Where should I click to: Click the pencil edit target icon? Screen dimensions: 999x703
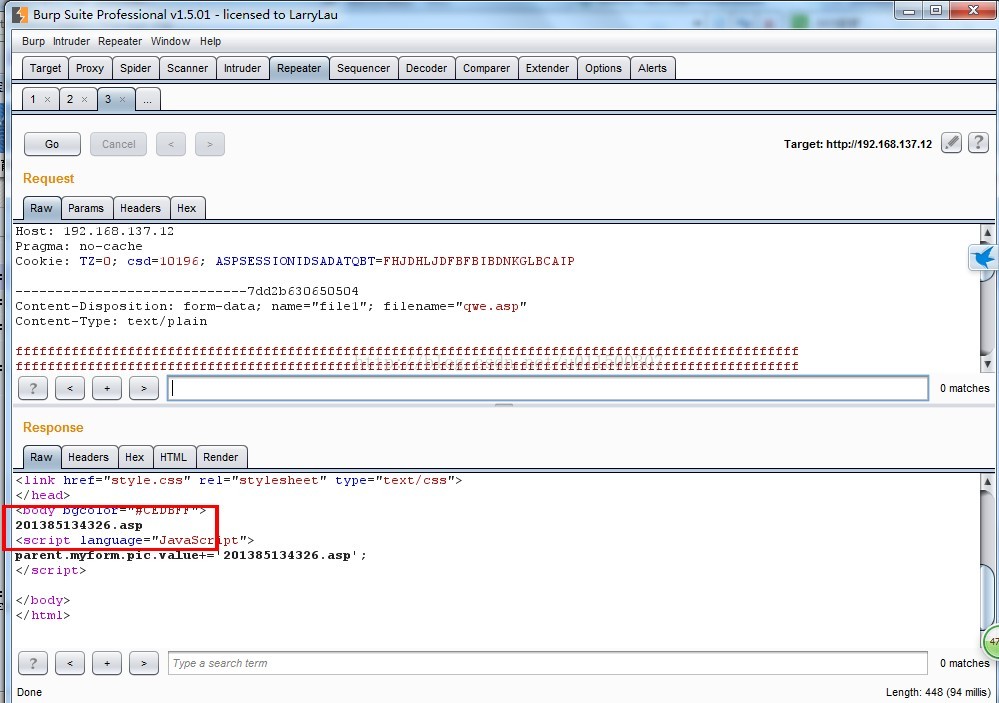point(951,143)
